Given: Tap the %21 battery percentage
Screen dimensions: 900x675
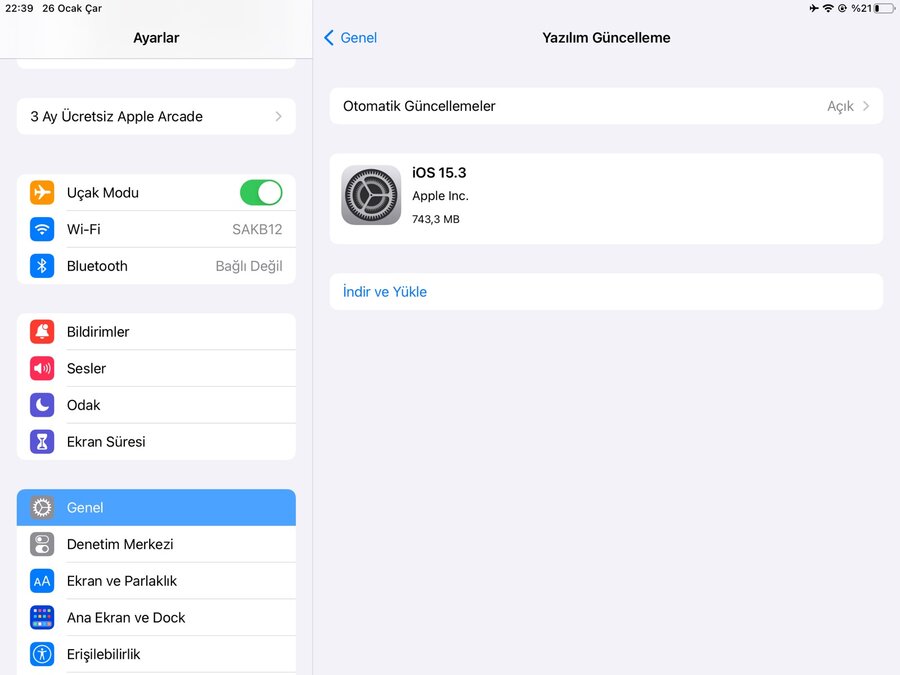Looking at the screenshot, I should pos(862,8).
